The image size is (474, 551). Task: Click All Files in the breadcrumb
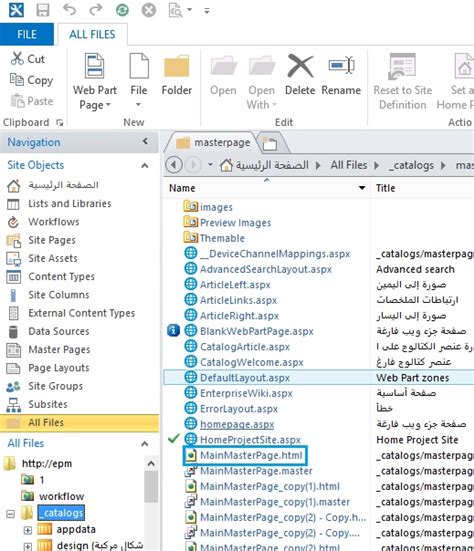(x=349, y=165)
